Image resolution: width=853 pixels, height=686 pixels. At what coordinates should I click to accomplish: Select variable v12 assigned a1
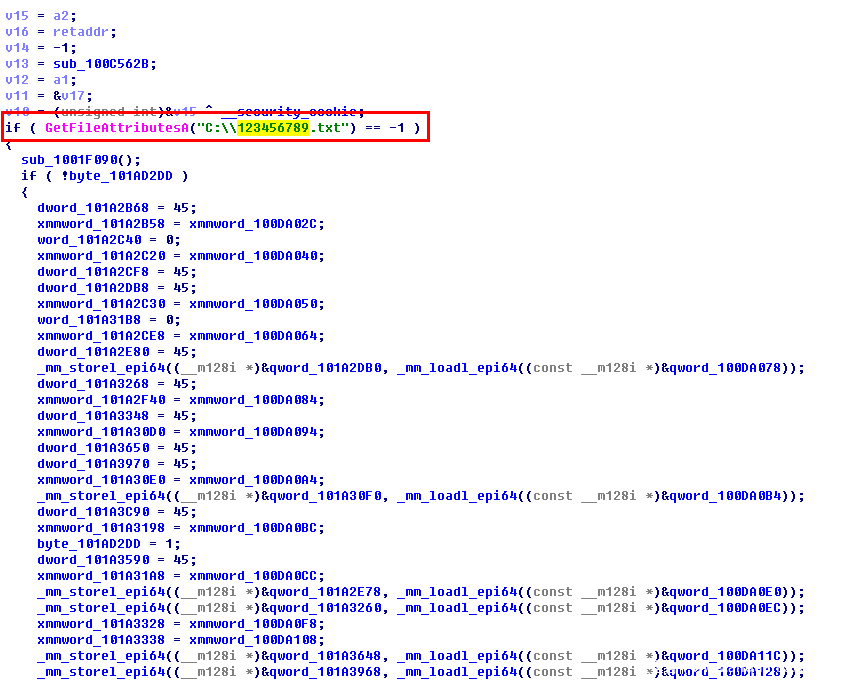17,80
